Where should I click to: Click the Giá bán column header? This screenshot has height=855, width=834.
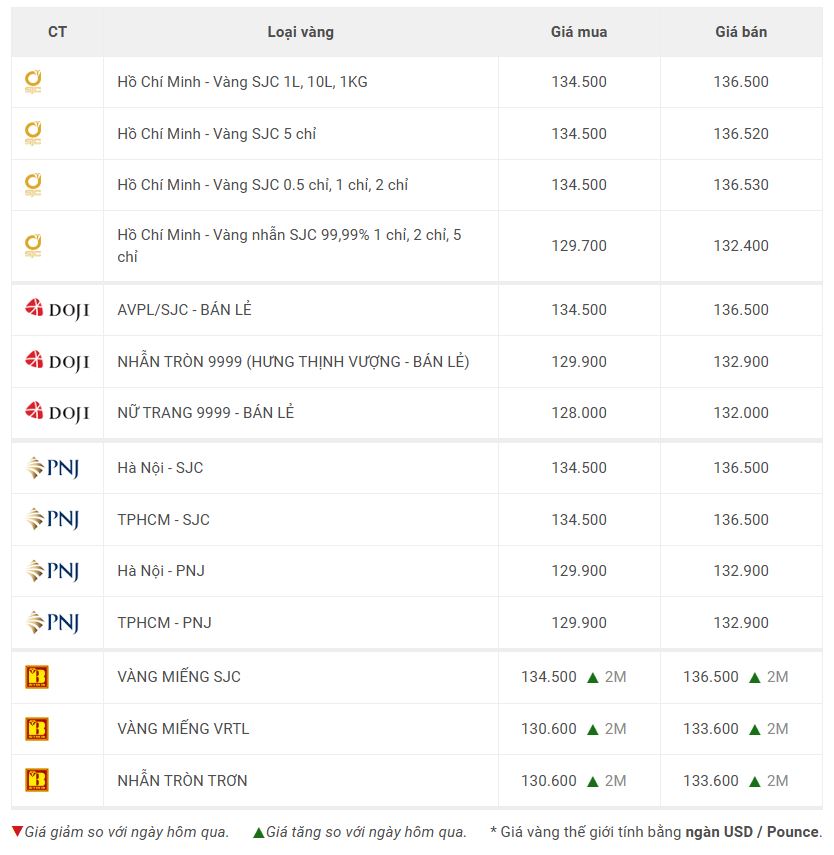(741, 32)
